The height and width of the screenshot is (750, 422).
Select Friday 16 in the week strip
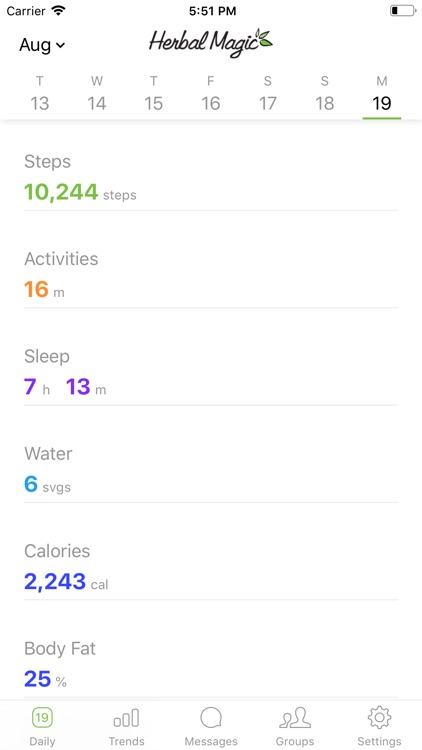tap(211, 95)
